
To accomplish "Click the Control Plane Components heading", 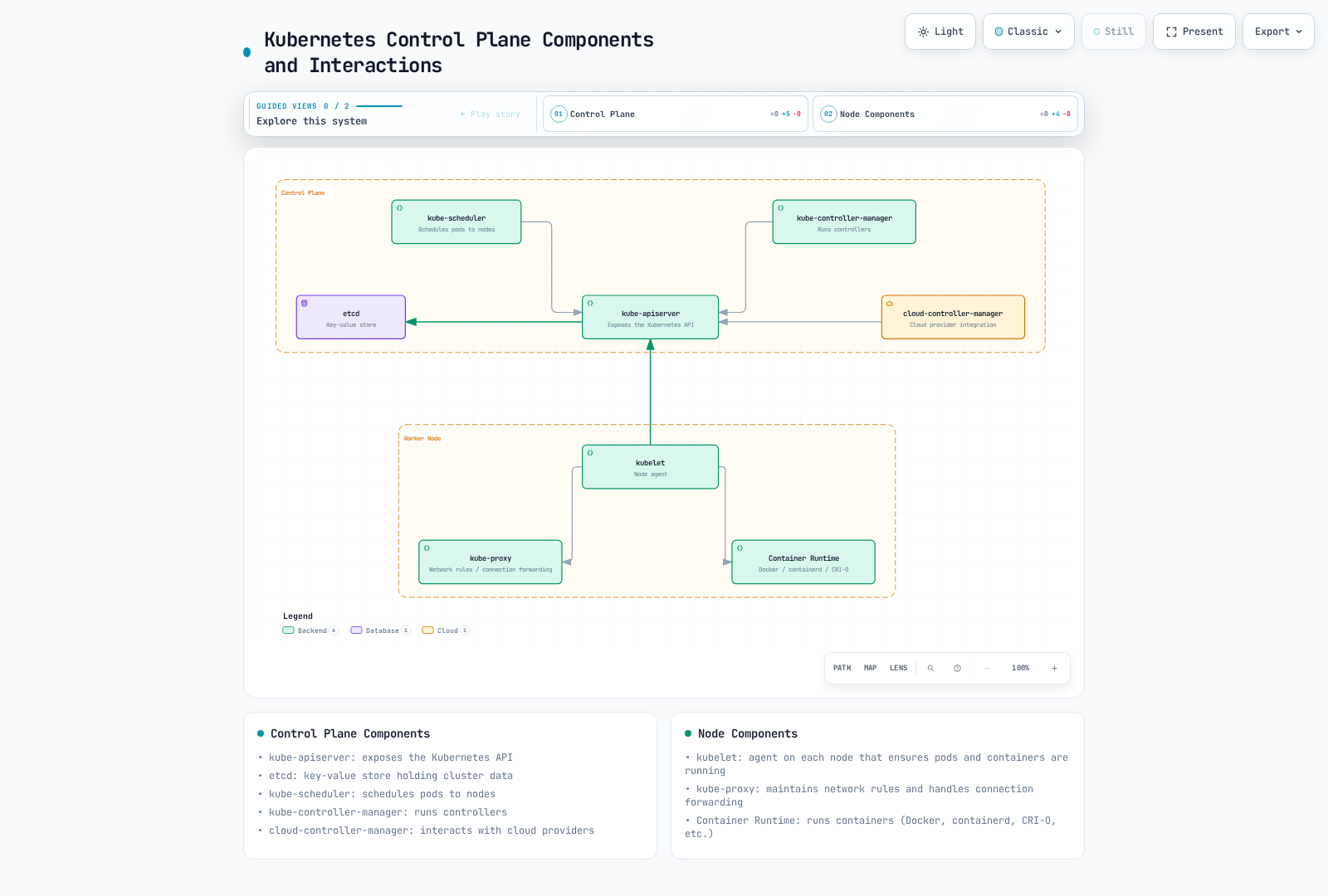I will [x=350, y=733].
